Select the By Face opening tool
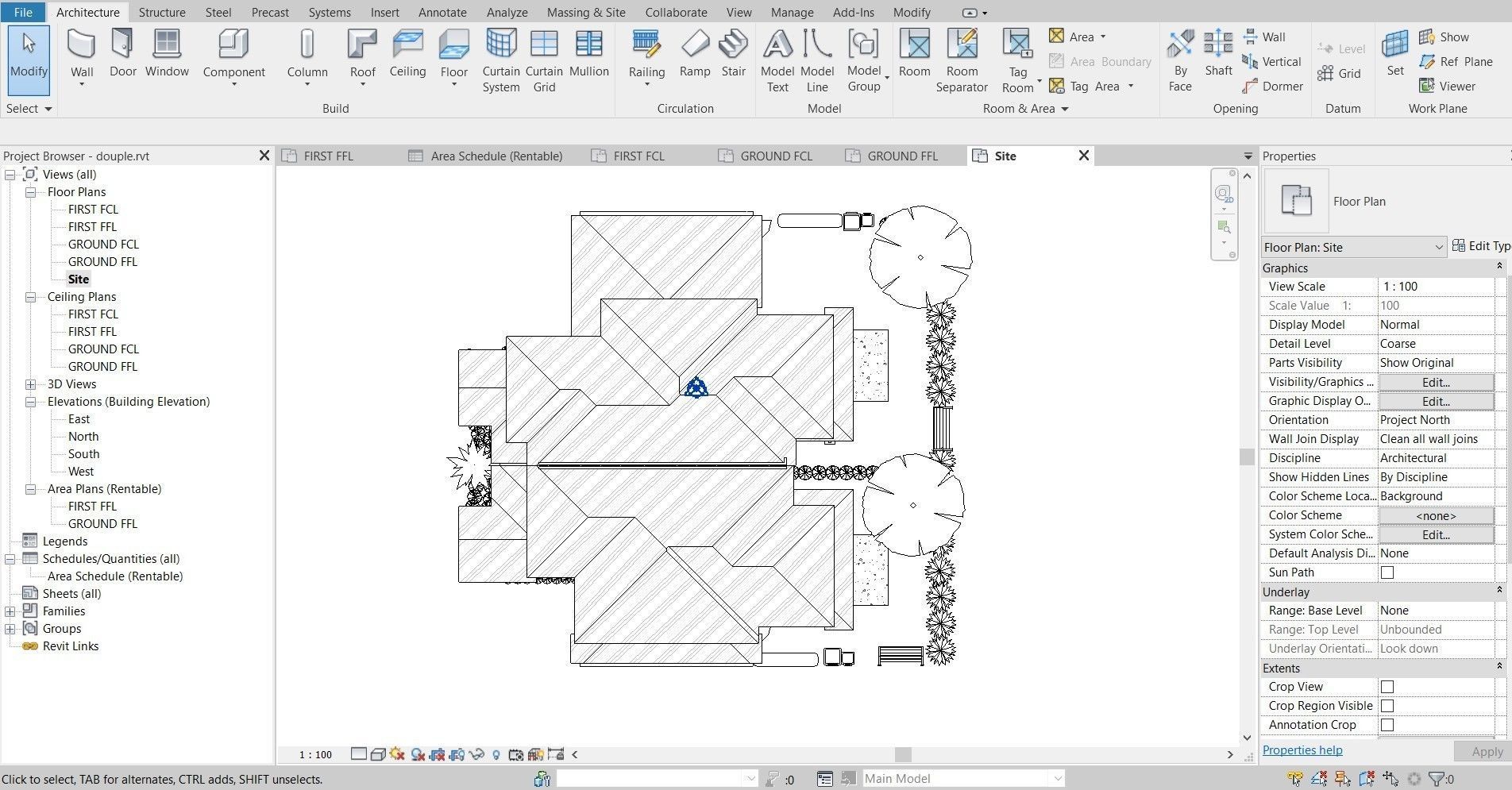The image size is (1512, 790). 1180,61
